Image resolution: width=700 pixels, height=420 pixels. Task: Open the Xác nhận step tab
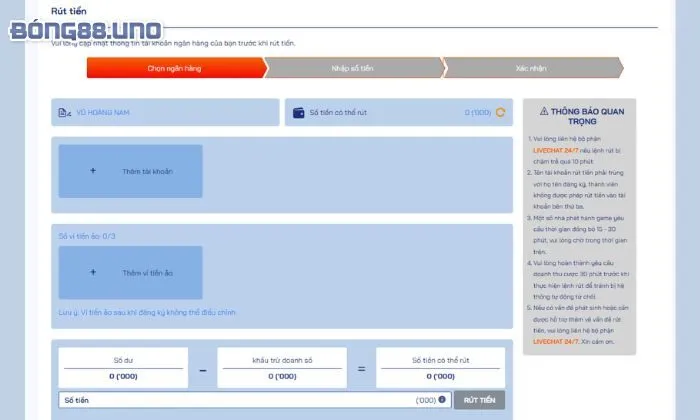click(x=530, y=68)
